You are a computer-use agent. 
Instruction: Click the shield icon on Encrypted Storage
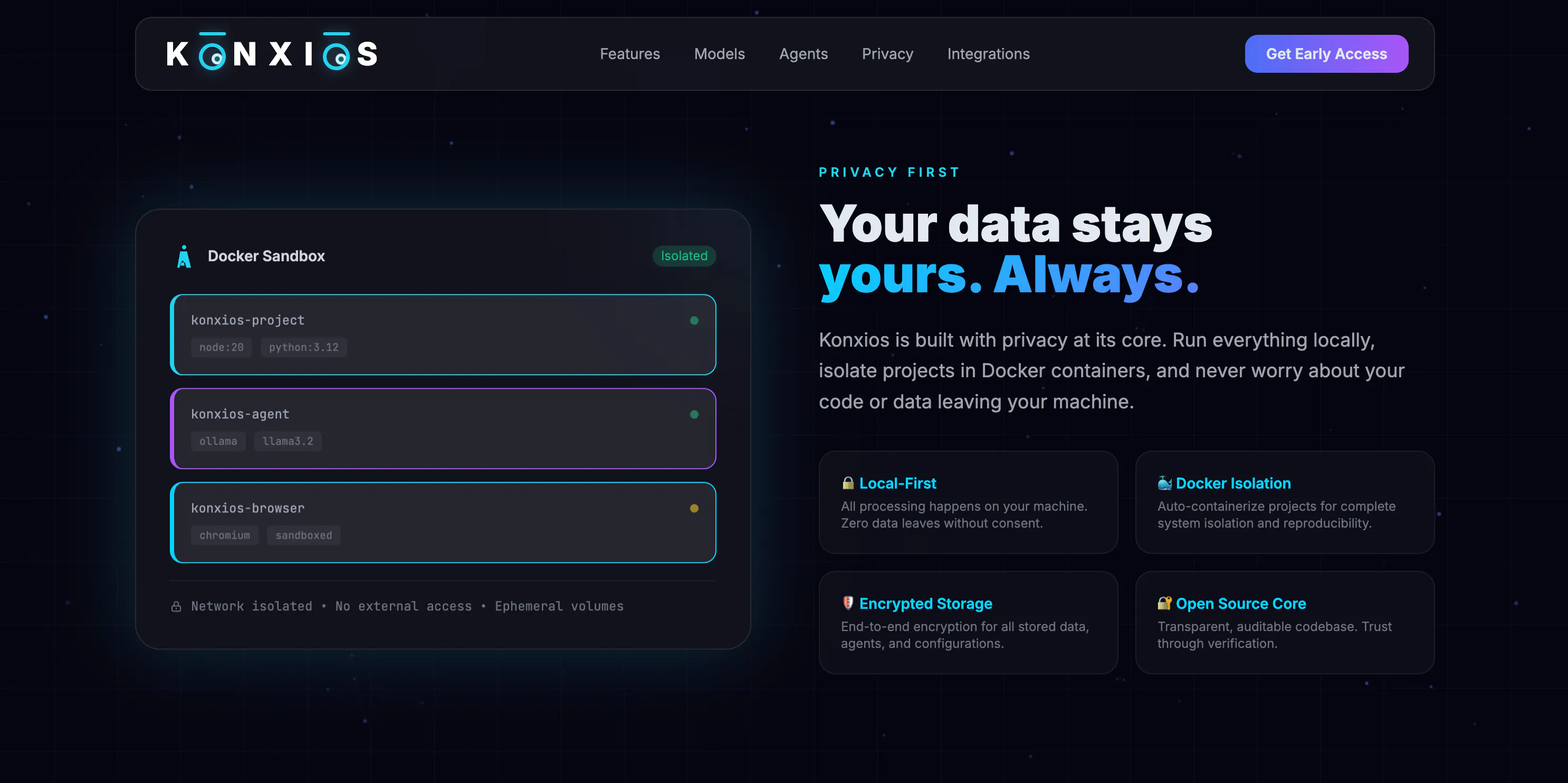(847, 603)
